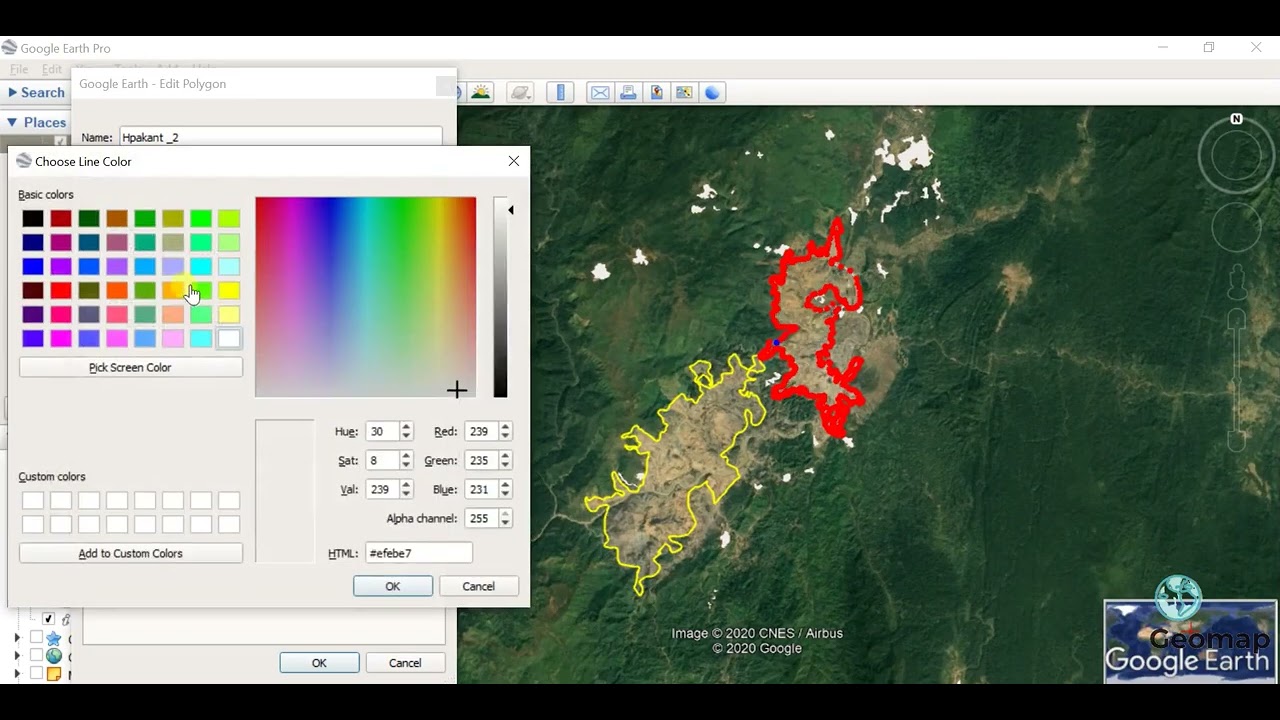The image size is (1280, 720).
Task: Click the Email toolbar icon
Action: [600, 92]
